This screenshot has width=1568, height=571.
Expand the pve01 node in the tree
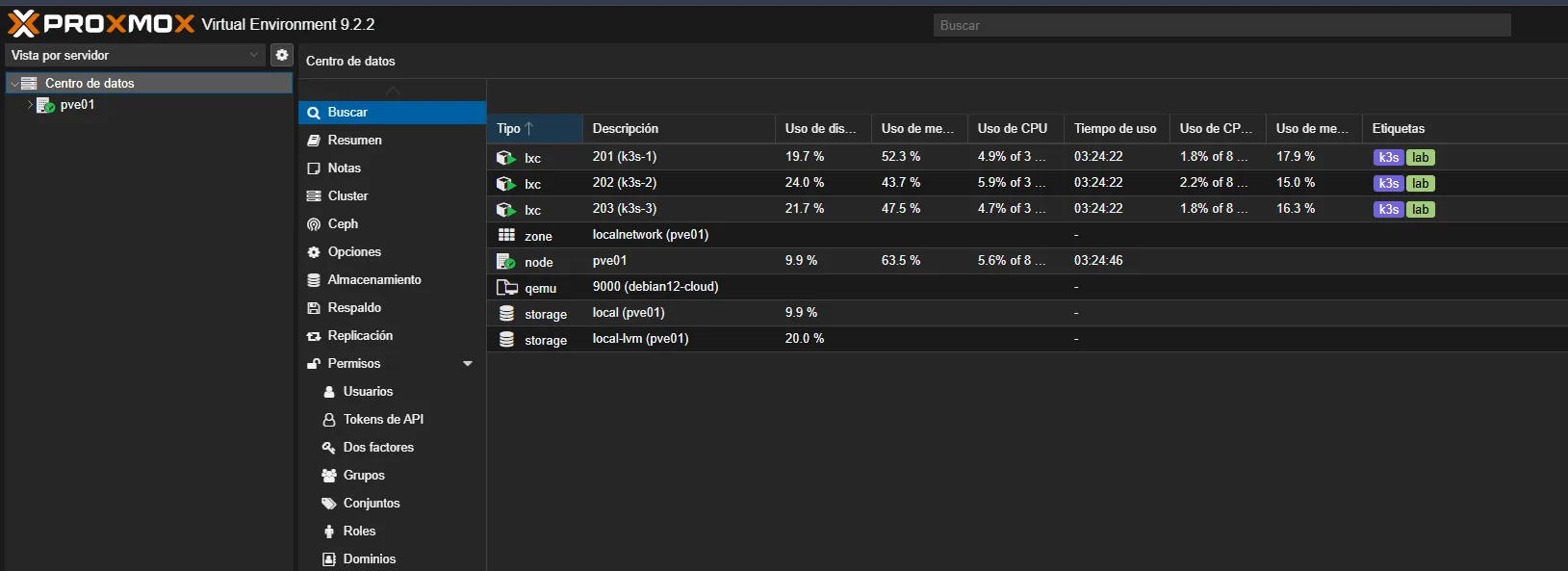pyautogui.click(x=31, y=105)
